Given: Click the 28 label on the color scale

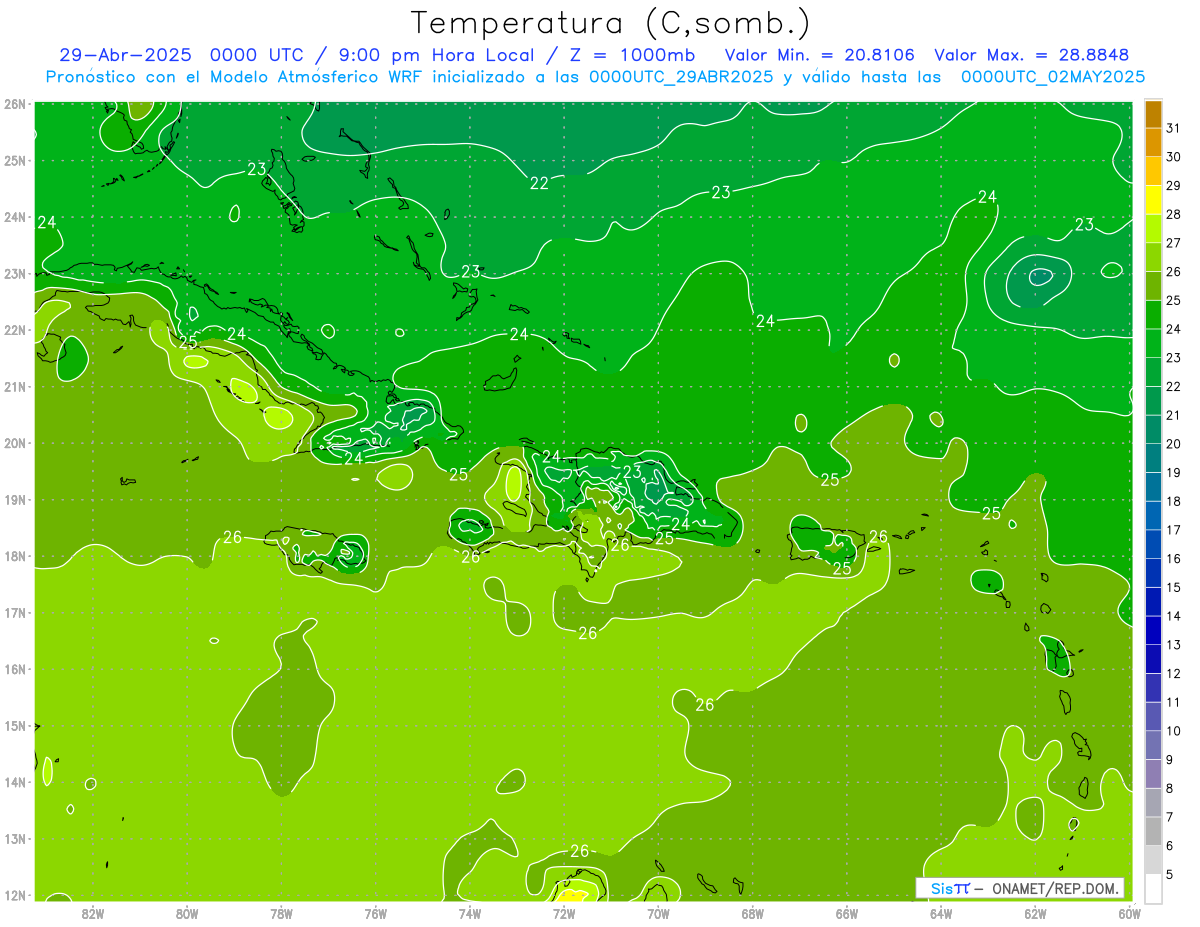Looking at the screenshot, I should pyautogui.click(x=1174, y=214).
